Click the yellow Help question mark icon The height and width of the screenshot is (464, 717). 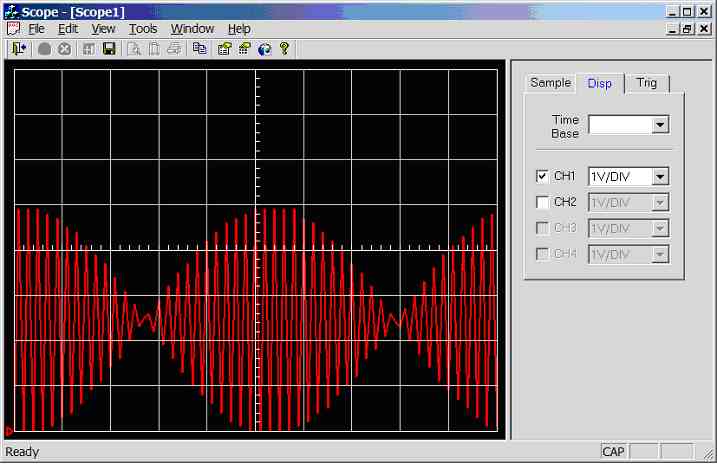284,48
